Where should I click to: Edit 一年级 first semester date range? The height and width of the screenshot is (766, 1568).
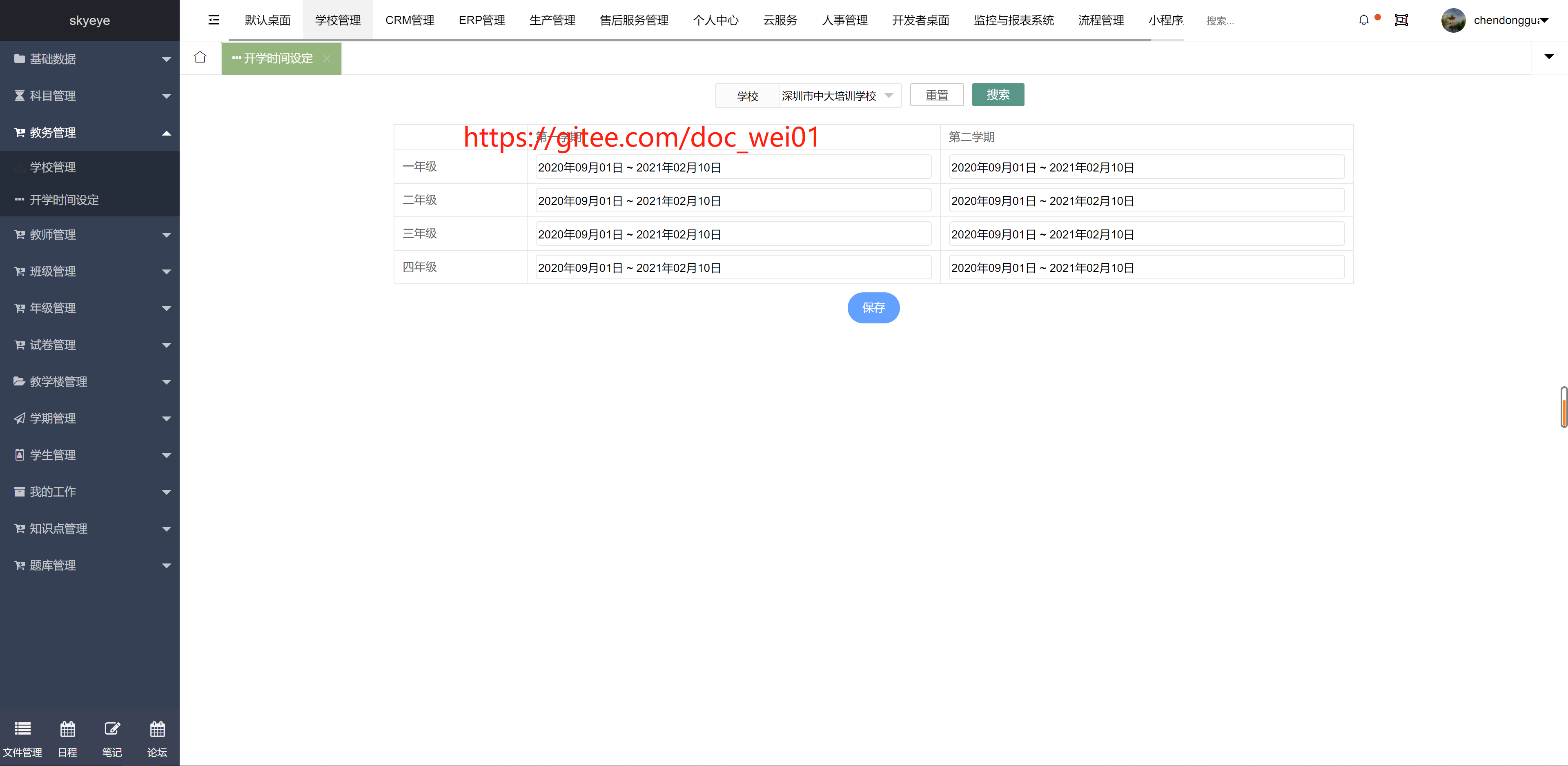[733, 167]
